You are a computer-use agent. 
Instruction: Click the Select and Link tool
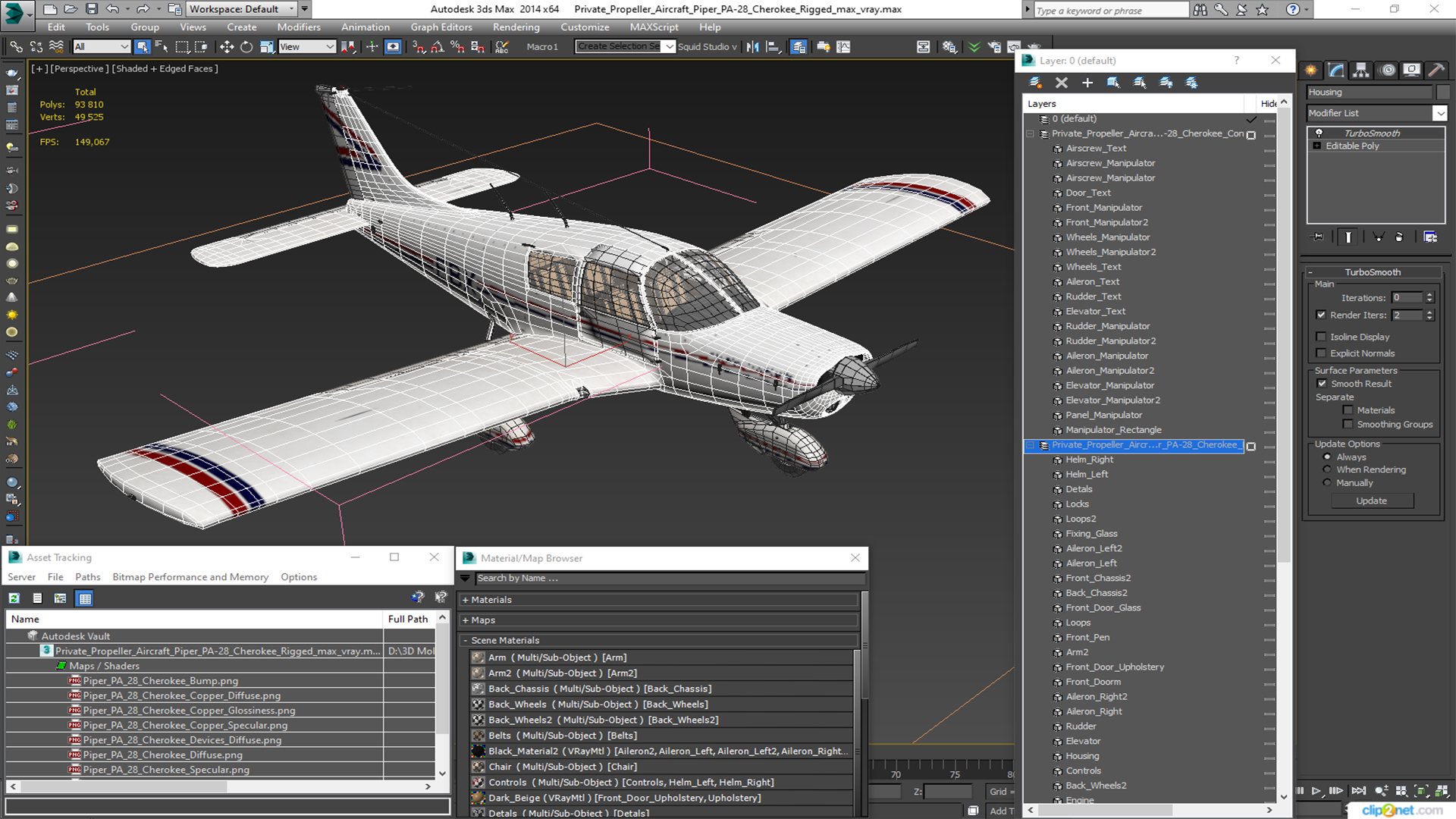point(15,47)
